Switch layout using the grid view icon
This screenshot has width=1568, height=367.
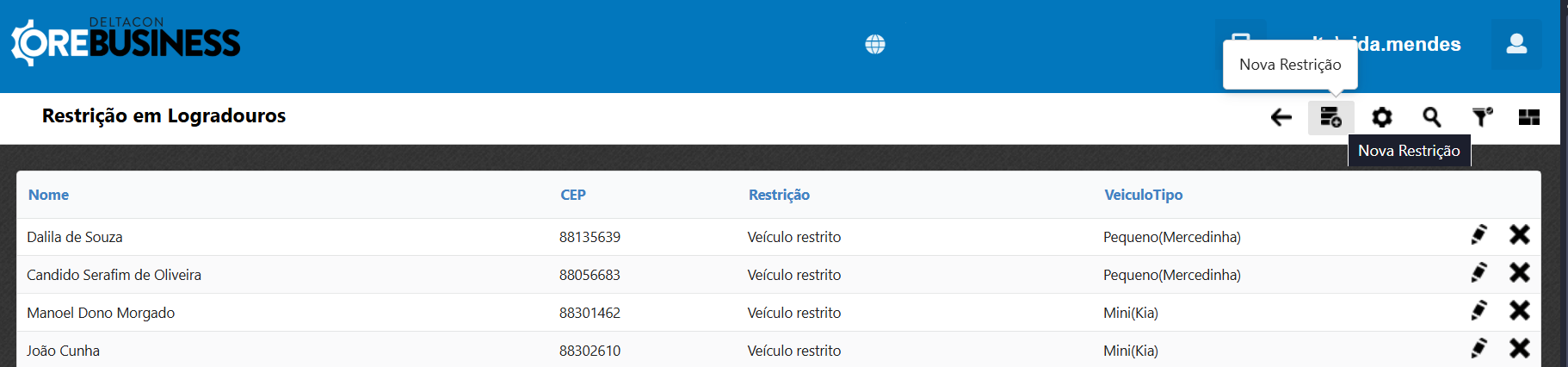[x=1529, y=117]
